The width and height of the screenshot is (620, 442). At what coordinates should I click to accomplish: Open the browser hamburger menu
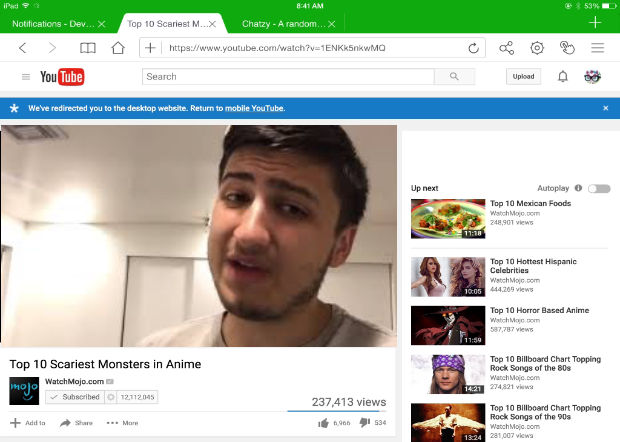[x=597, y=48]
